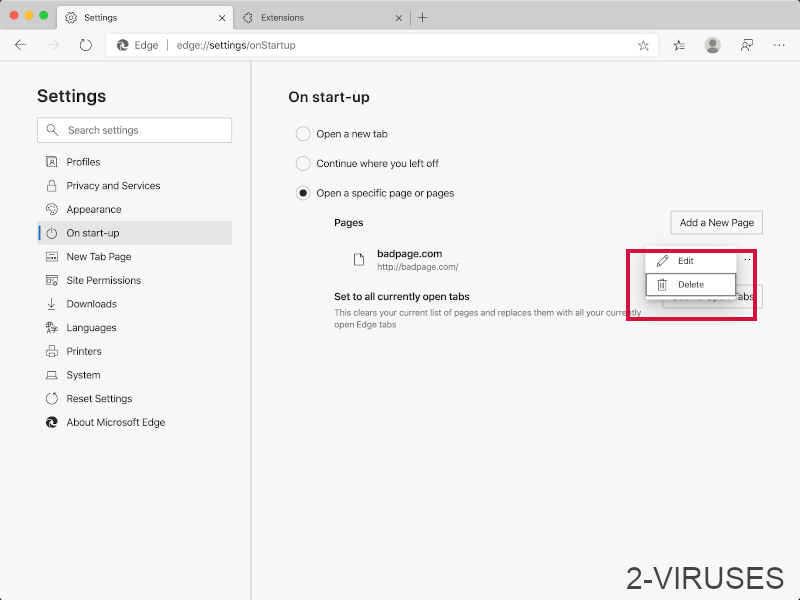The width and height of the screenshot is (800, 600).
Task: Go back using the back arrow
Action: click(21, 45)
